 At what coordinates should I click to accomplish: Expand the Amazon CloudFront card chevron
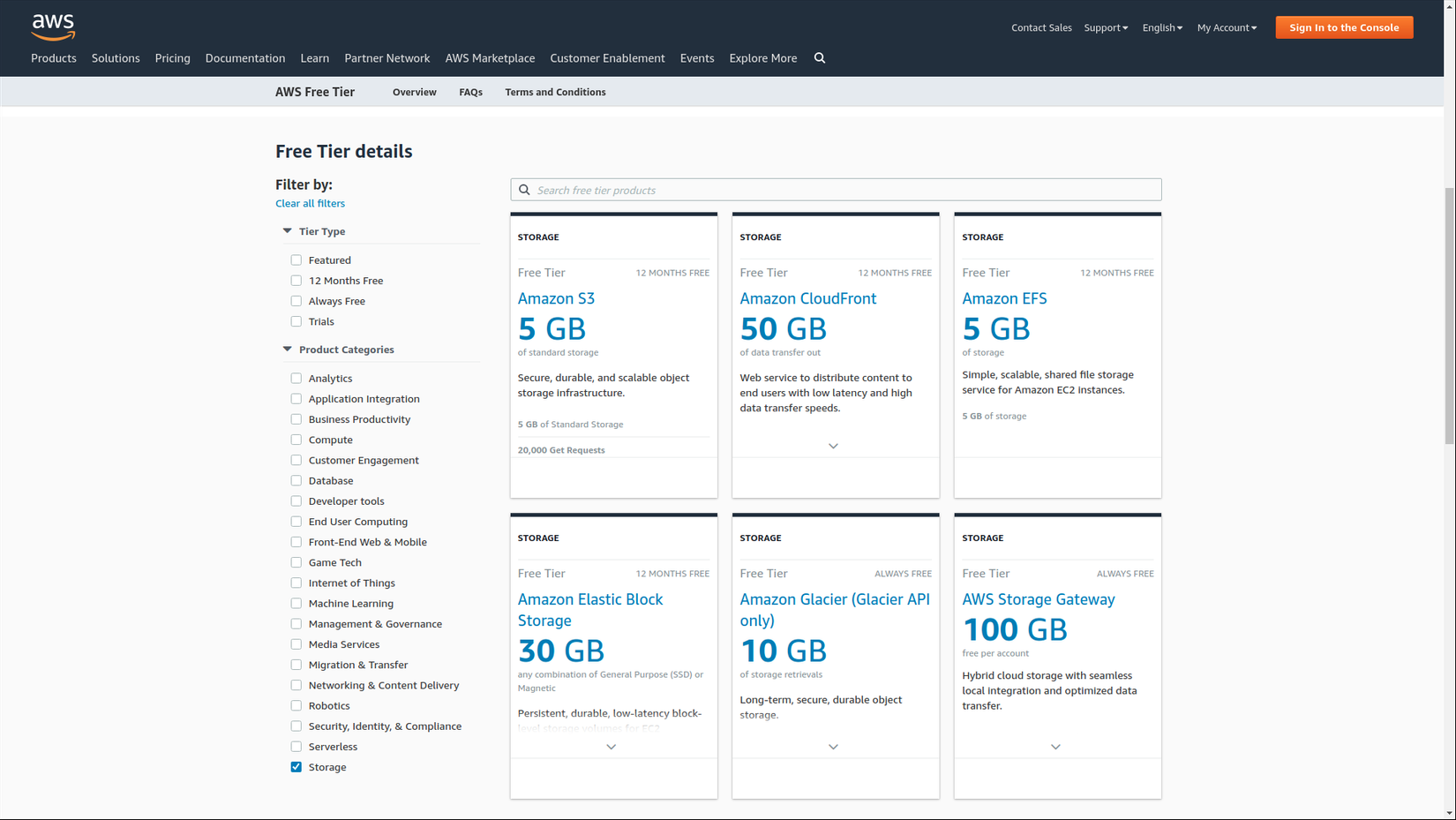(833, 447)
